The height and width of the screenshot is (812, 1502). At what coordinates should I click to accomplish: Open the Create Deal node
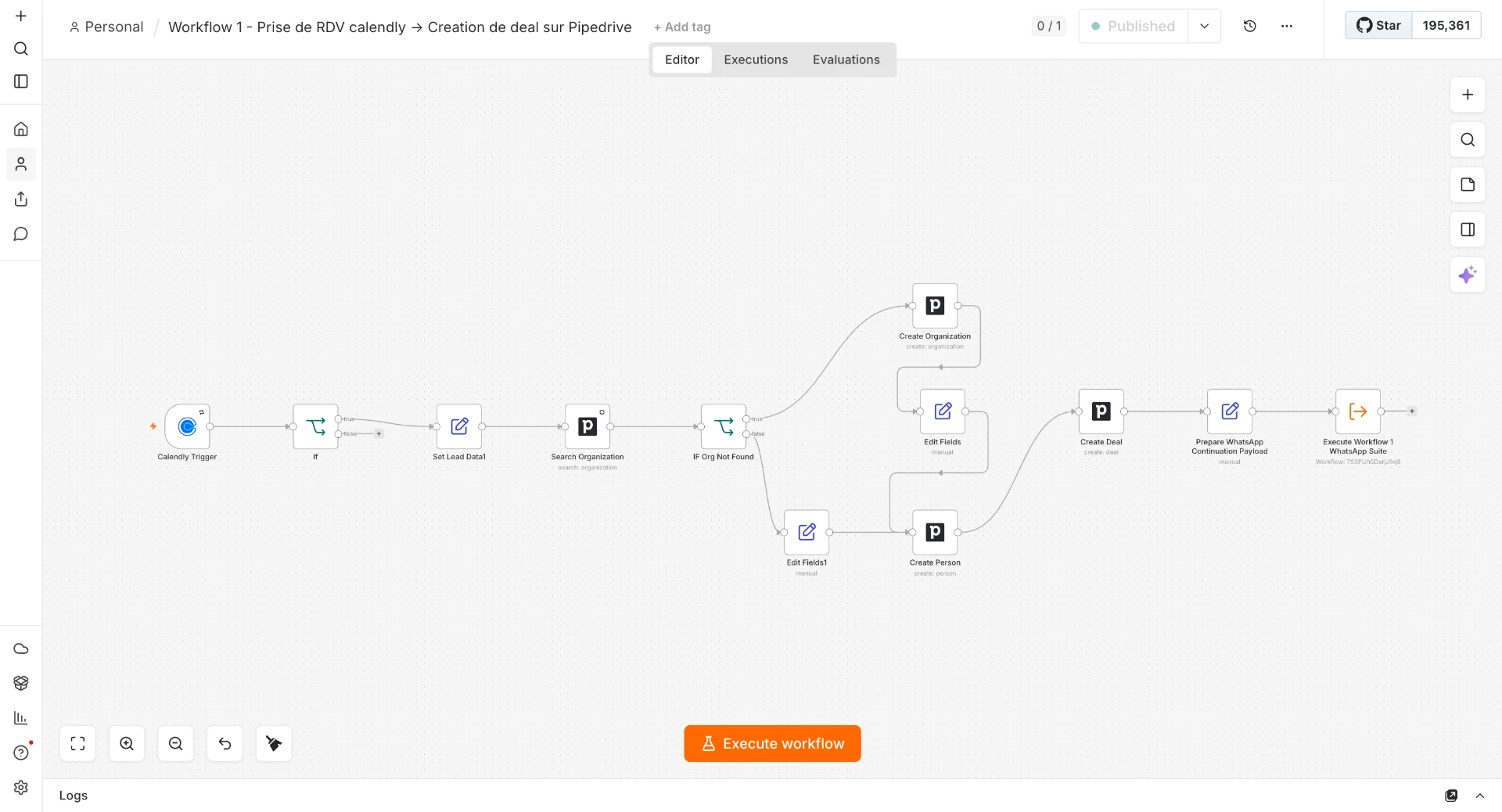coord(1101,411)
